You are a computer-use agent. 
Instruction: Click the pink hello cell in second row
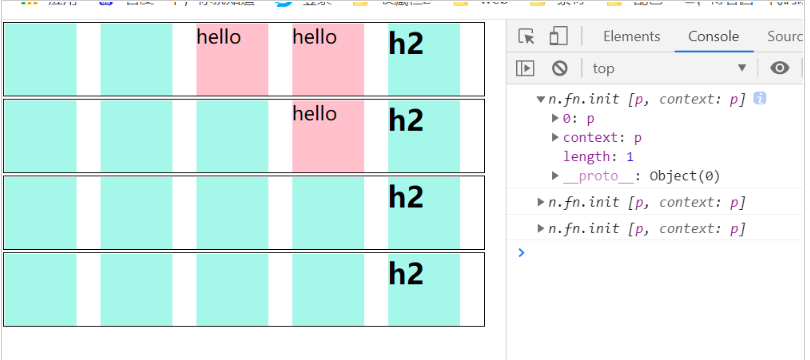click(x=328, y=136)
